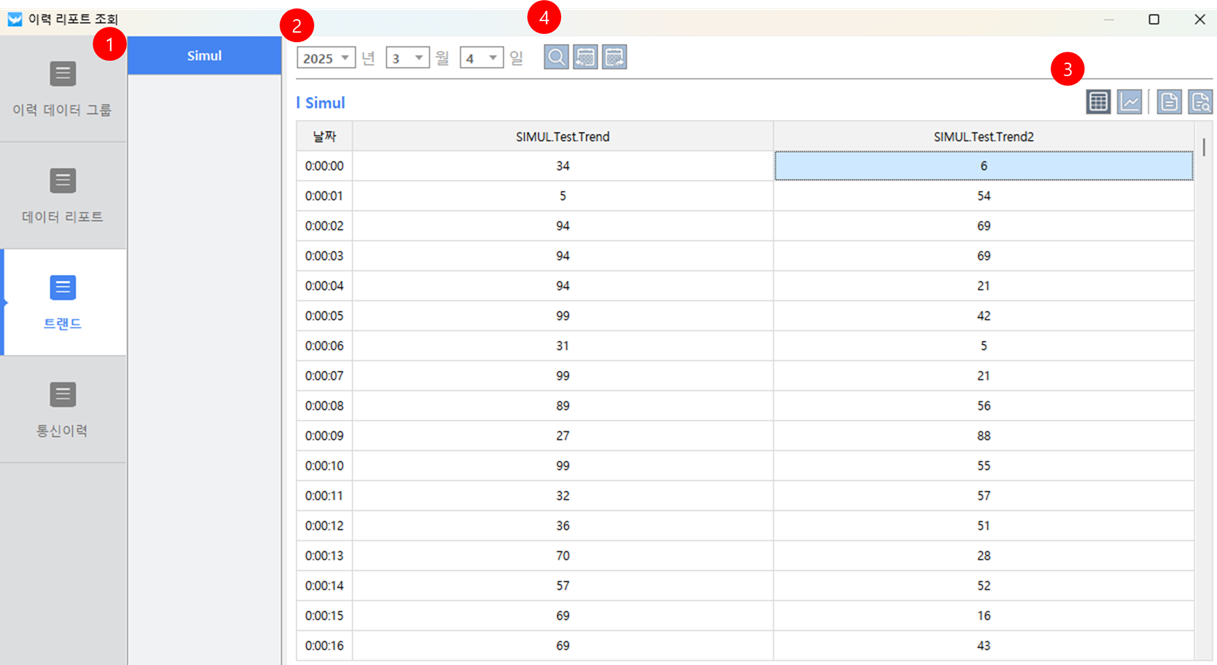The image size is (1217, 665).
Task: Open the document preview icon with magnifier
Action: [1200, 101]
